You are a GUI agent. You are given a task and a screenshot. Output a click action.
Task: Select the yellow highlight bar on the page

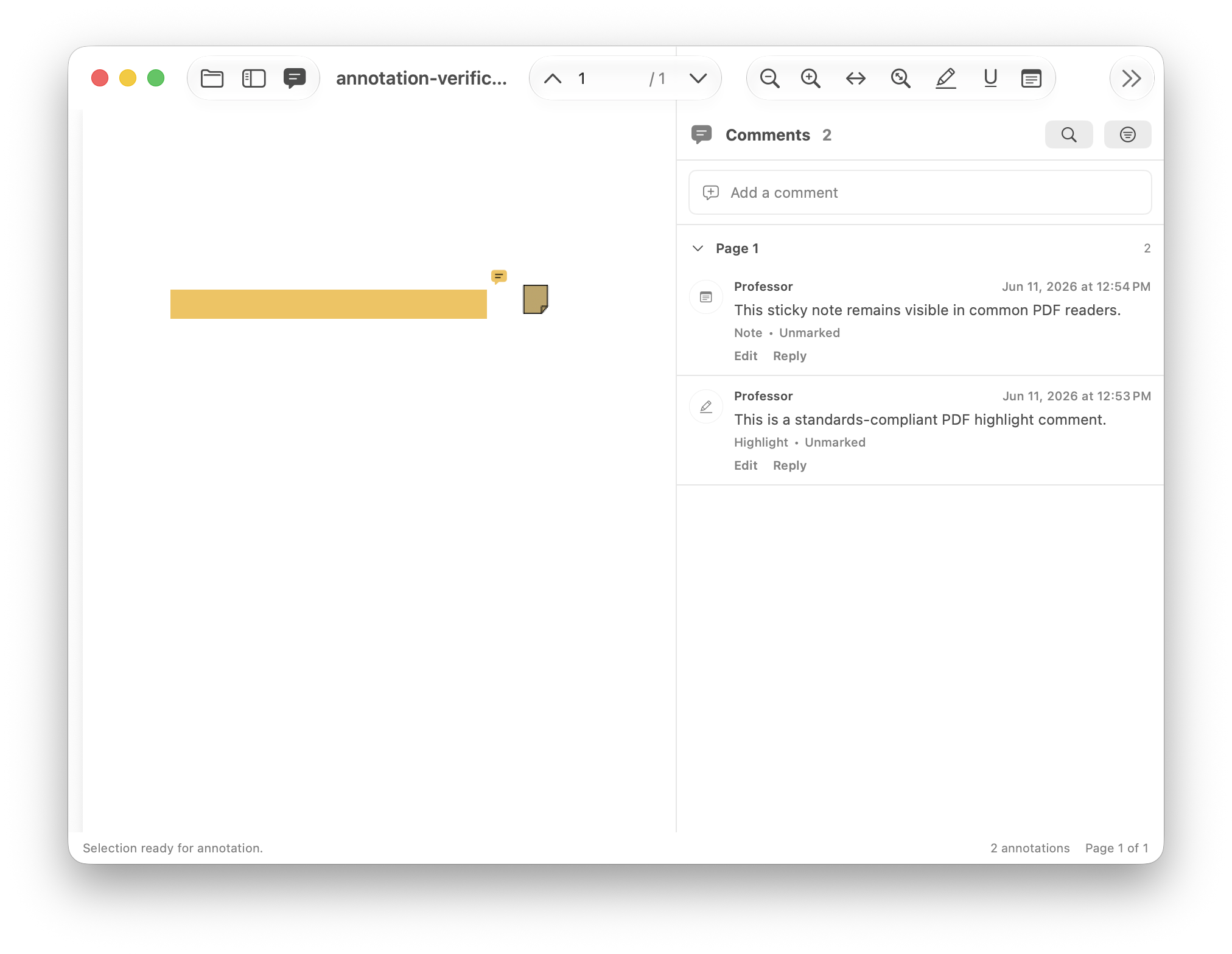coord(329,304)
